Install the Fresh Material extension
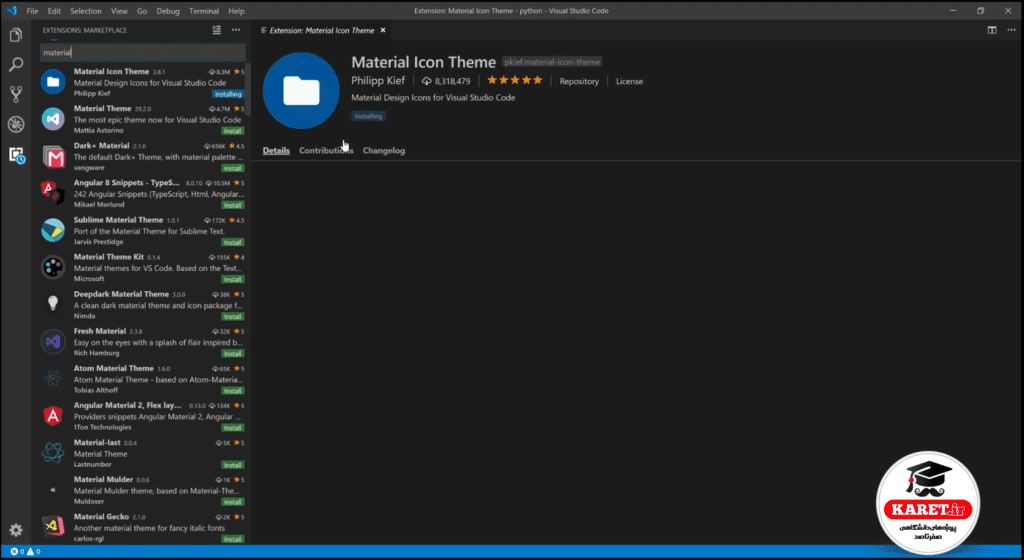The image size is (1024, 560). click(232, 354)
